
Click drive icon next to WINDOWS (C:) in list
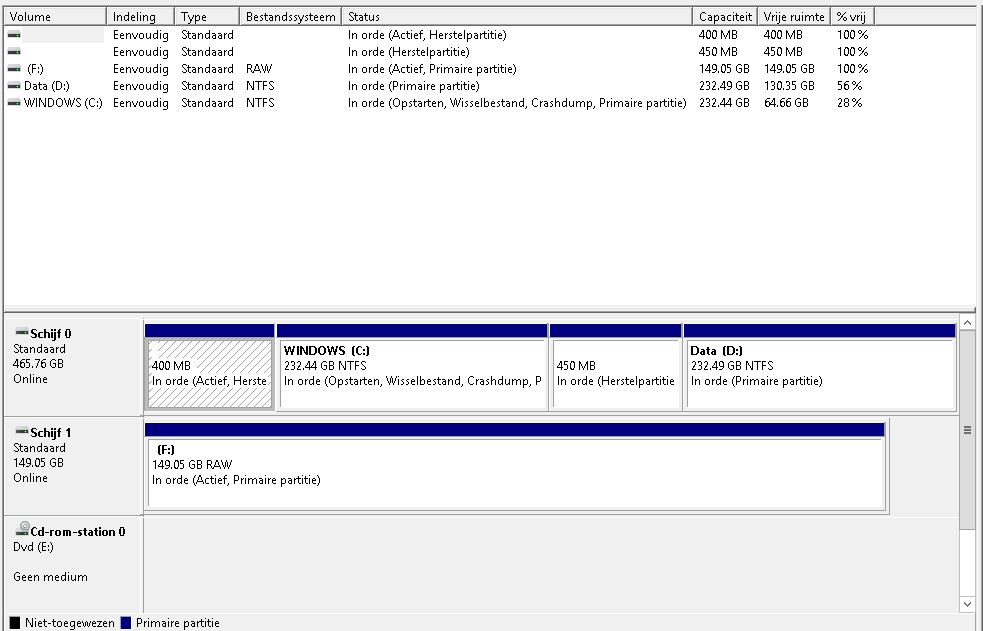coord(14,103)
